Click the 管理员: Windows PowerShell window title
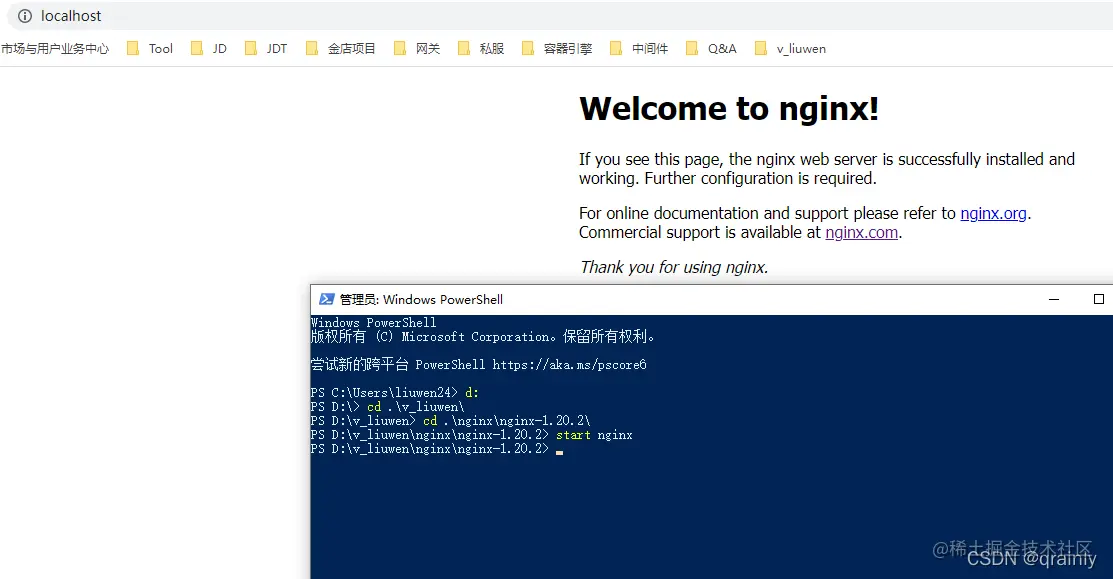This screenshot has height=579, width=1113. pos(421,299)
